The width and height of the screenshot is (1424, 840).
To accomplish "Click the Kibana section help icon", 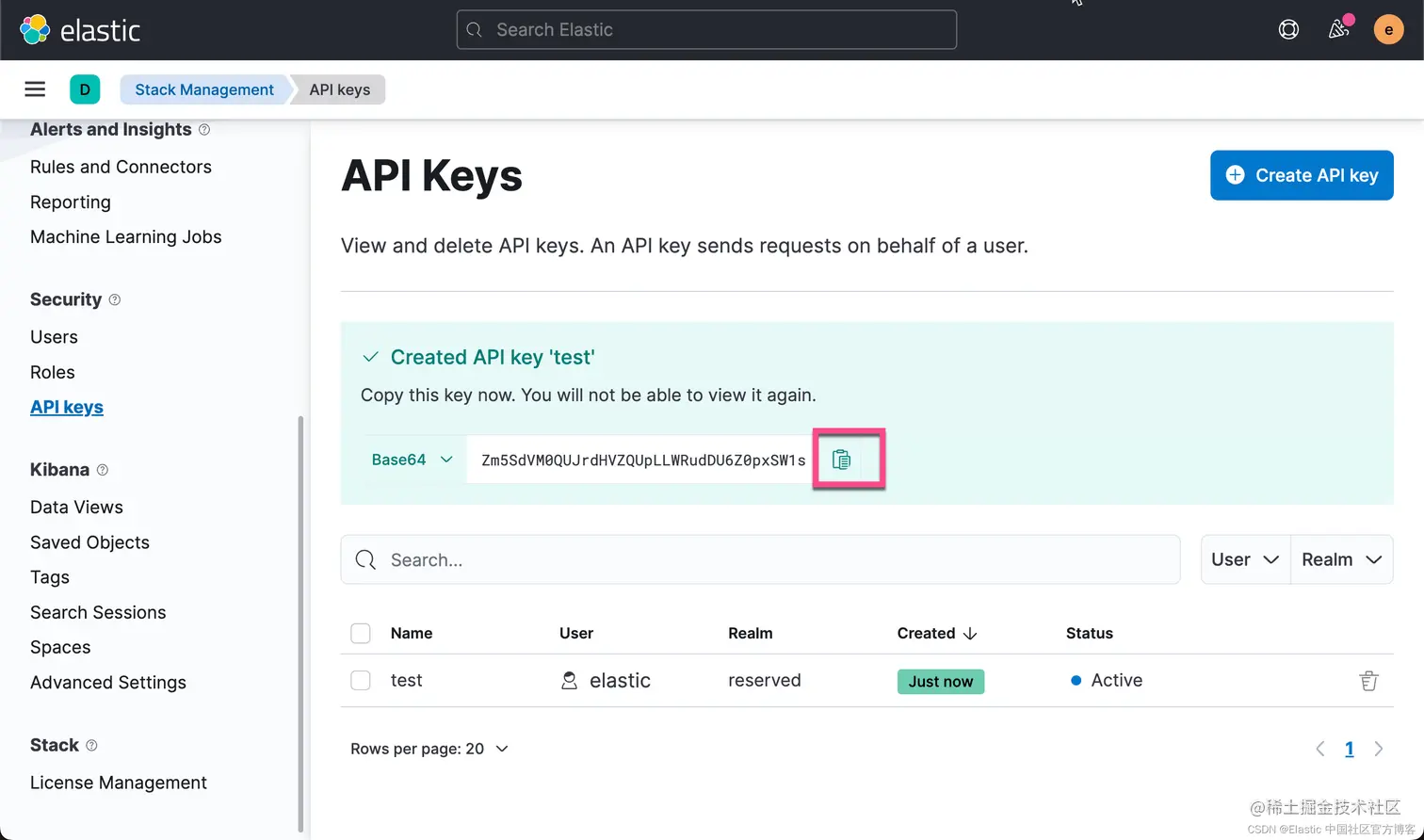I will (103, 470).
